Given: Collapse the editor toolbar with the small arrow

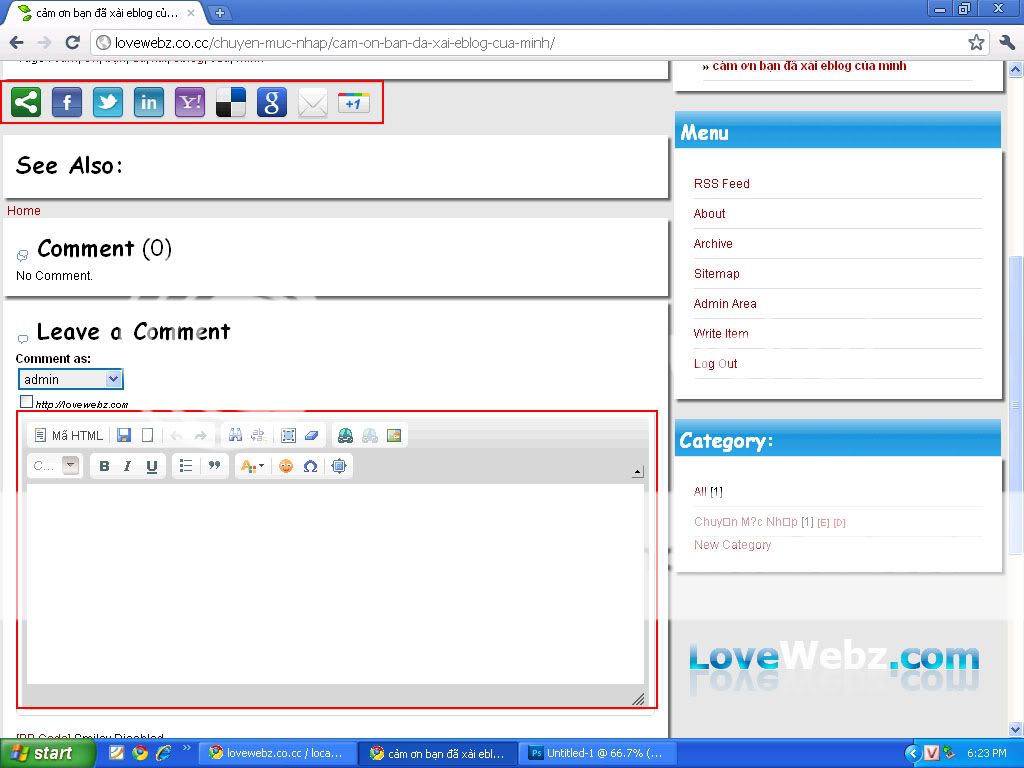Looking at the screenshot, I should point(637,472).
